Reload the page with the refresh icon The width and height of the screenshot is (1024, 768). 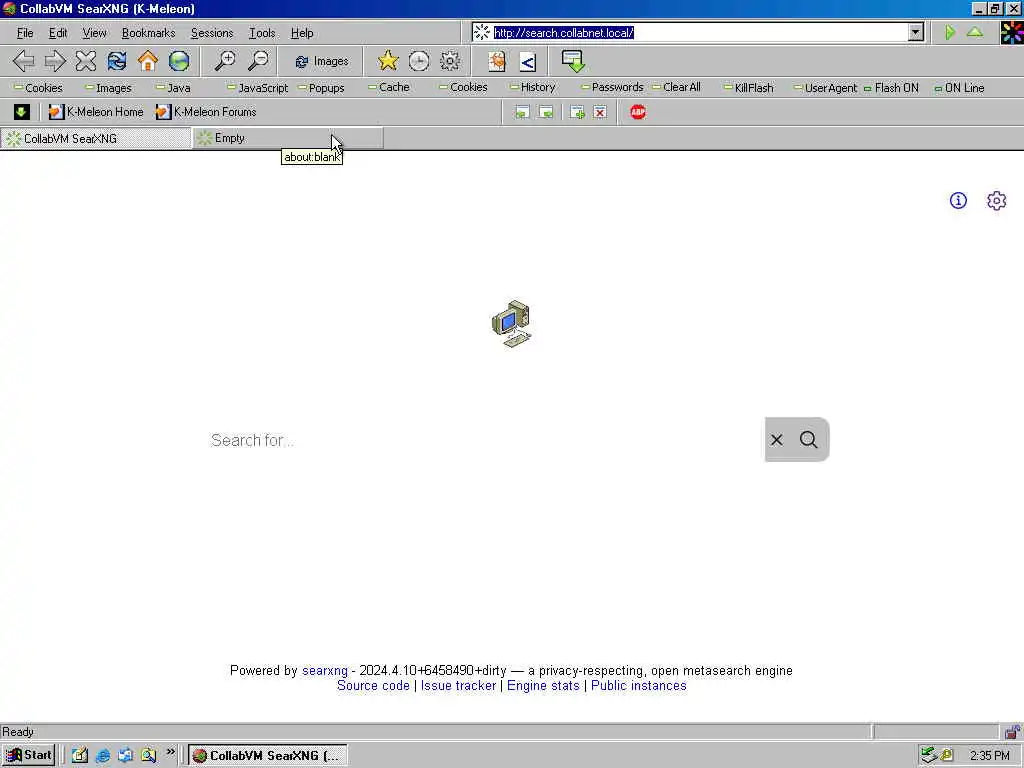(117, 61)
